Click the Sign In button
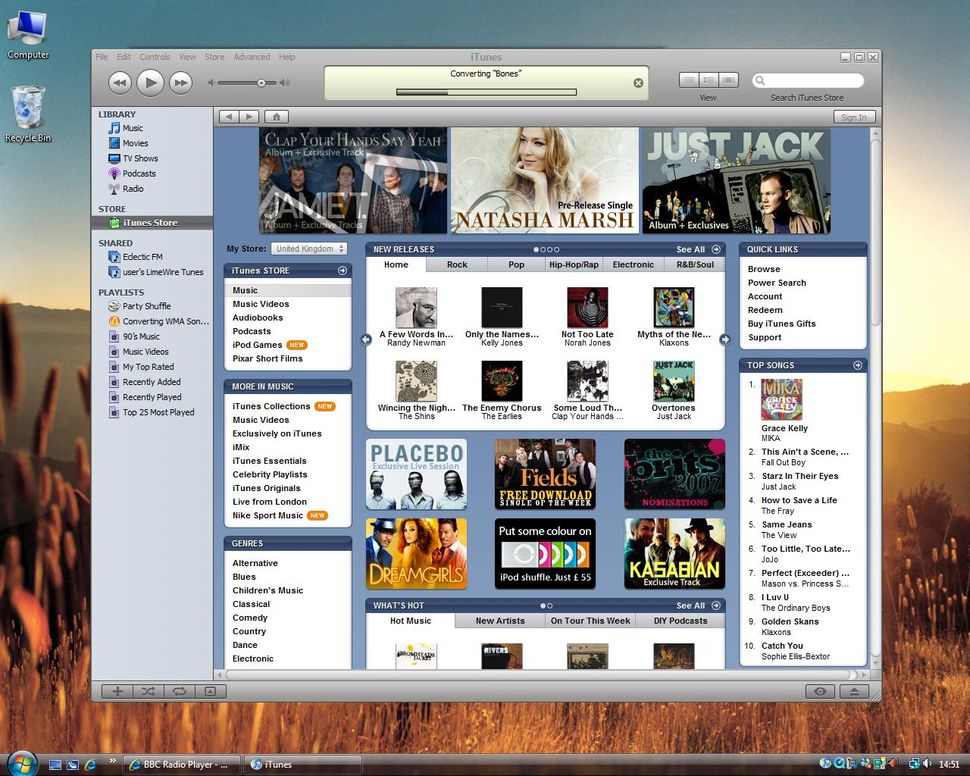 pos(853,116)
